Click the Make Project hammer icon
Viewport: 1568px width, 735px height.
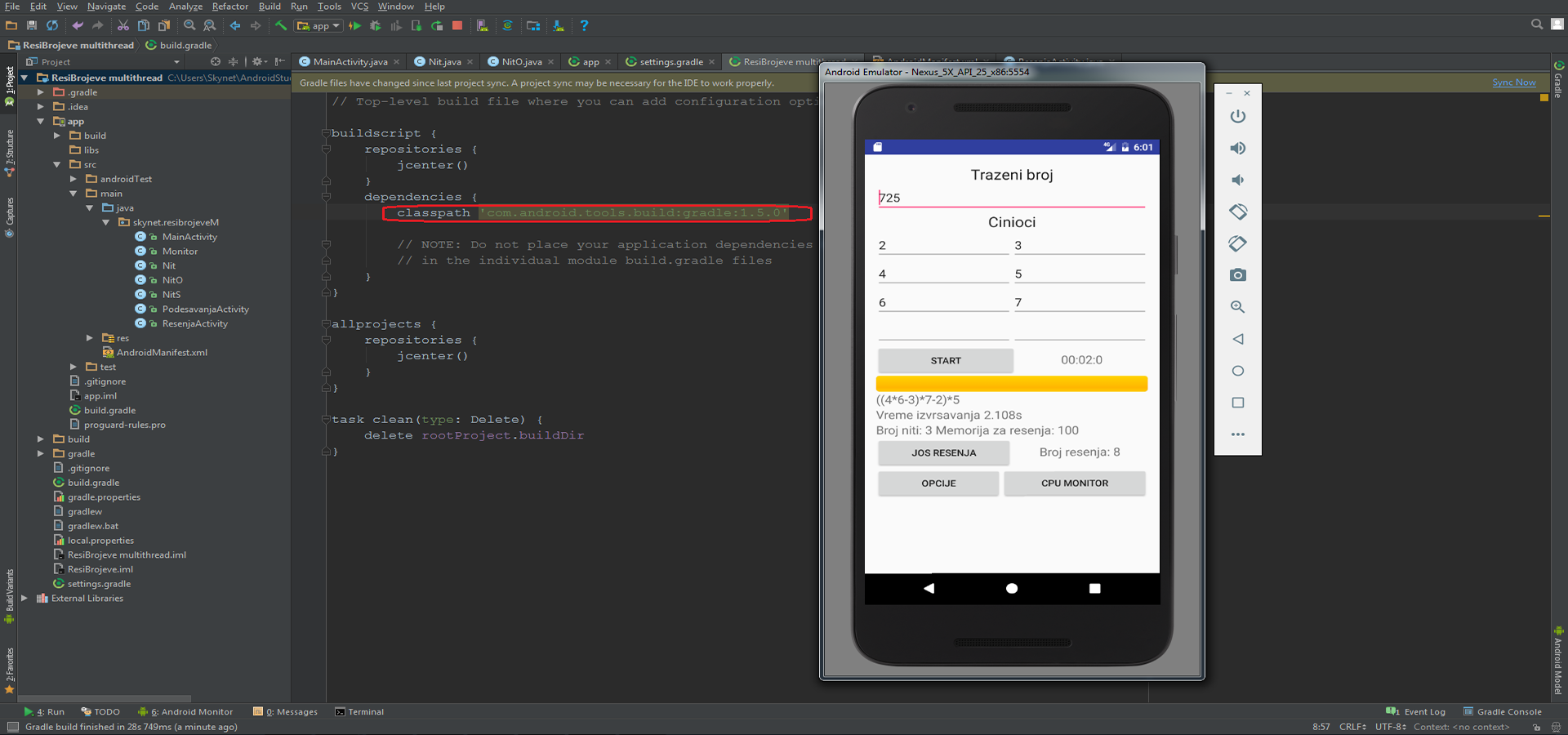pos(281,26)
